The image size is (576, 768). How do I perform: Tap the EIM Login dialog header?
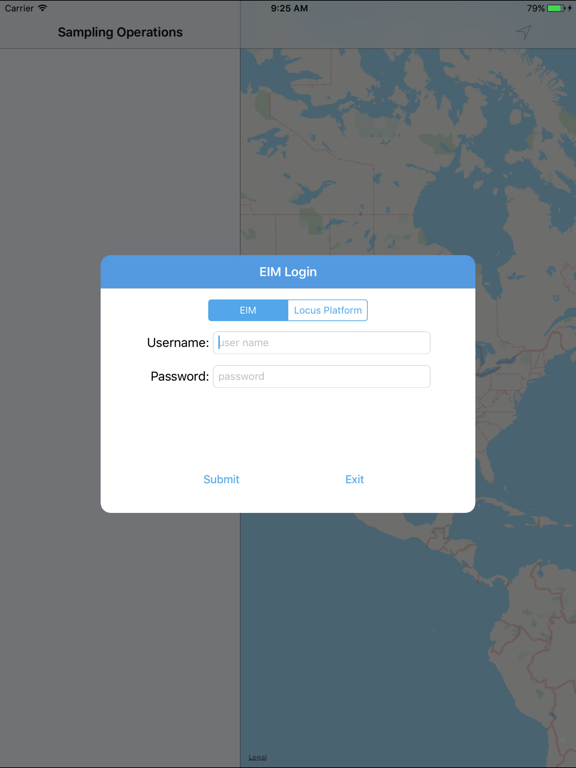pos(288,272)
